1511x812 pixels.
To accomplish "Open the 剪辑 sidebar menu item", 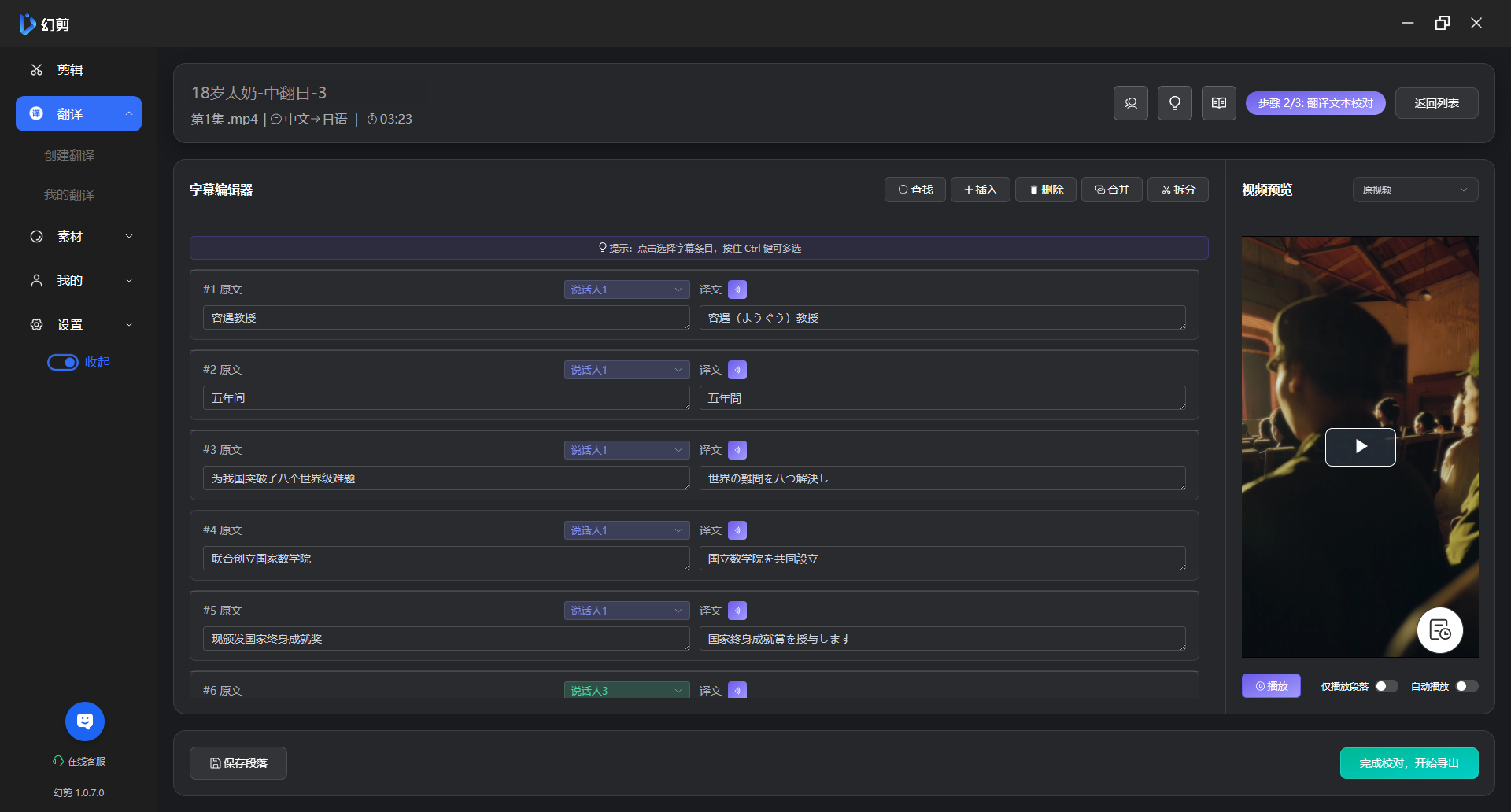I will 69,70.
